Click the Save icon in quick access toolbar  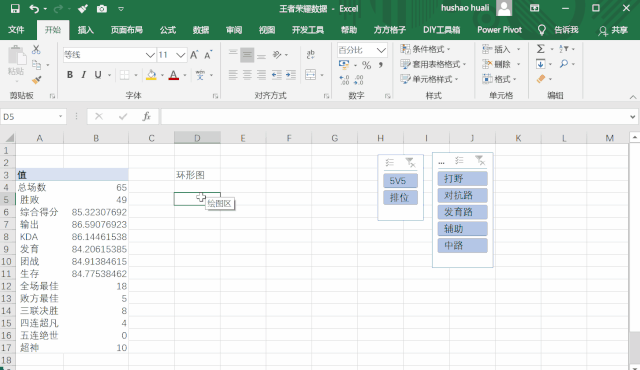coord(15,9)
